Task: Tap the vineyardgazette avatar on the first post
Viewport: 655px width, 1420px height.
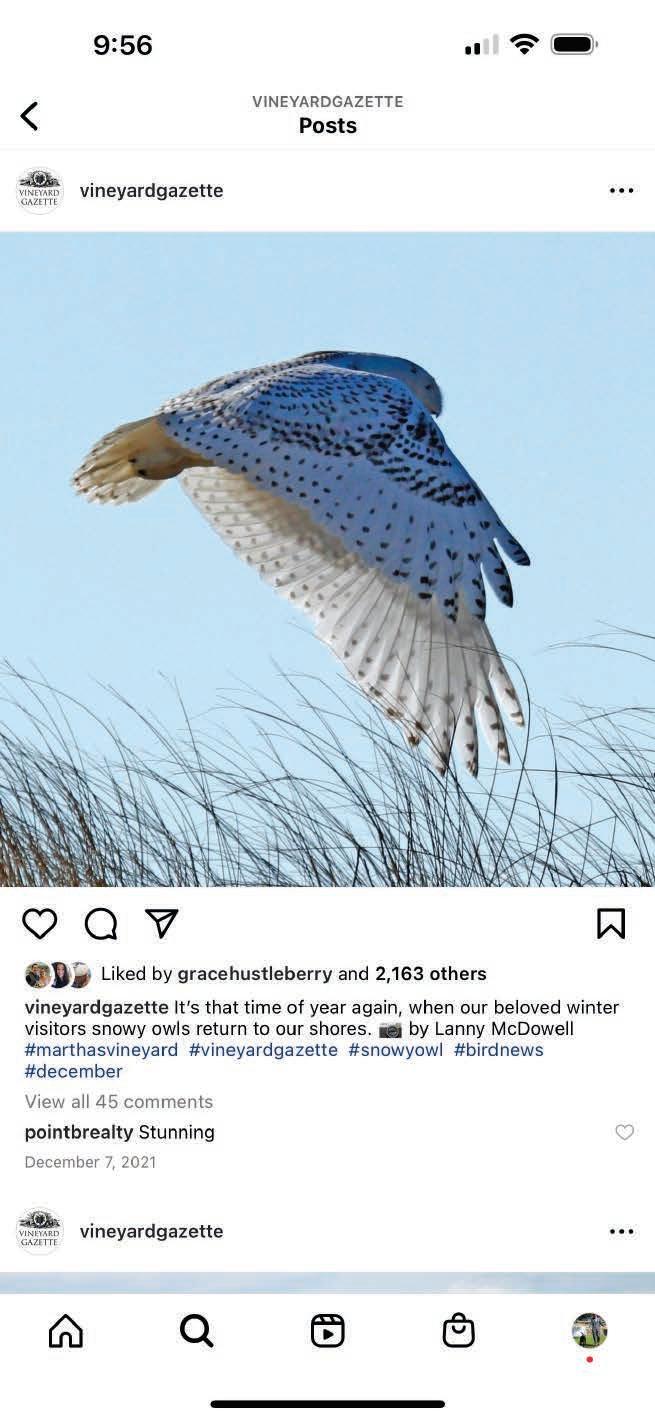Action: pyautogui.click(x=40, y=191)
